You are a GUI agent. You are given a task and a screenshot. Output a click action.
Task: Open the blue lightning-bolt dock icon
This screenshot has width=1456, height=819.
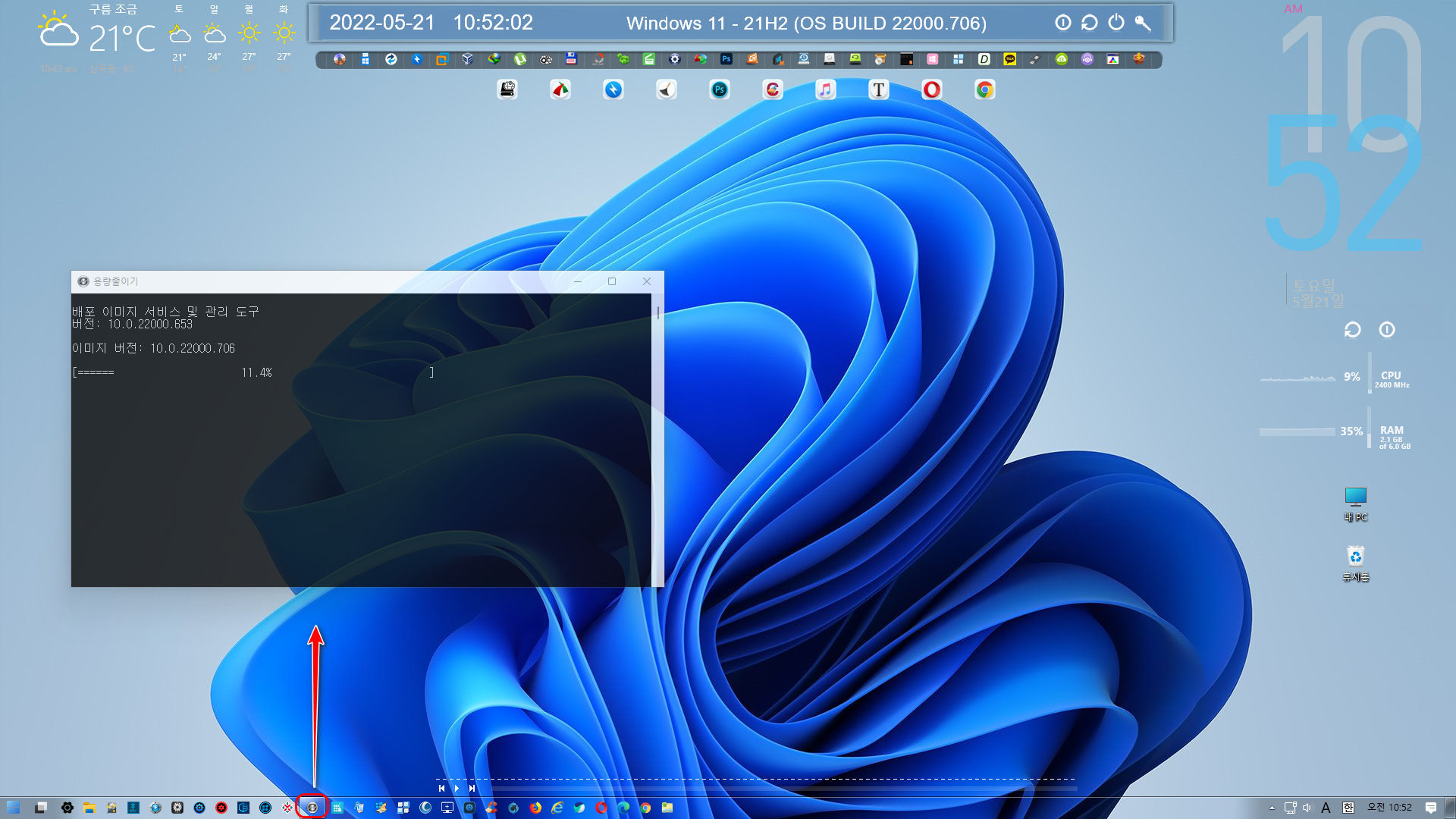pyautogui.click(x=613, y=90)
